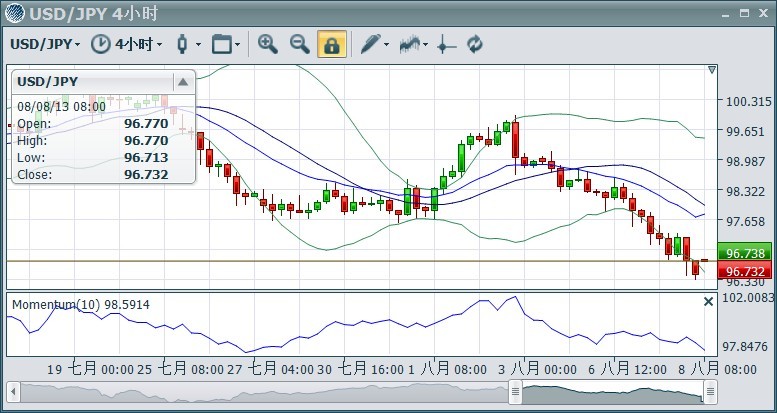777x413 pixels.
Task: Expand the indicators dropdown arrow
Action: 426,45
